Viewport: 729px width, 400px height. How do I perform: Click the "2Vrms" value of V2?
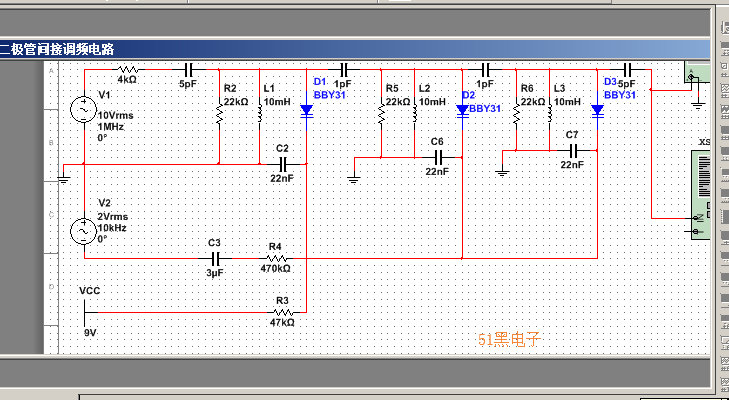point(113,217)
